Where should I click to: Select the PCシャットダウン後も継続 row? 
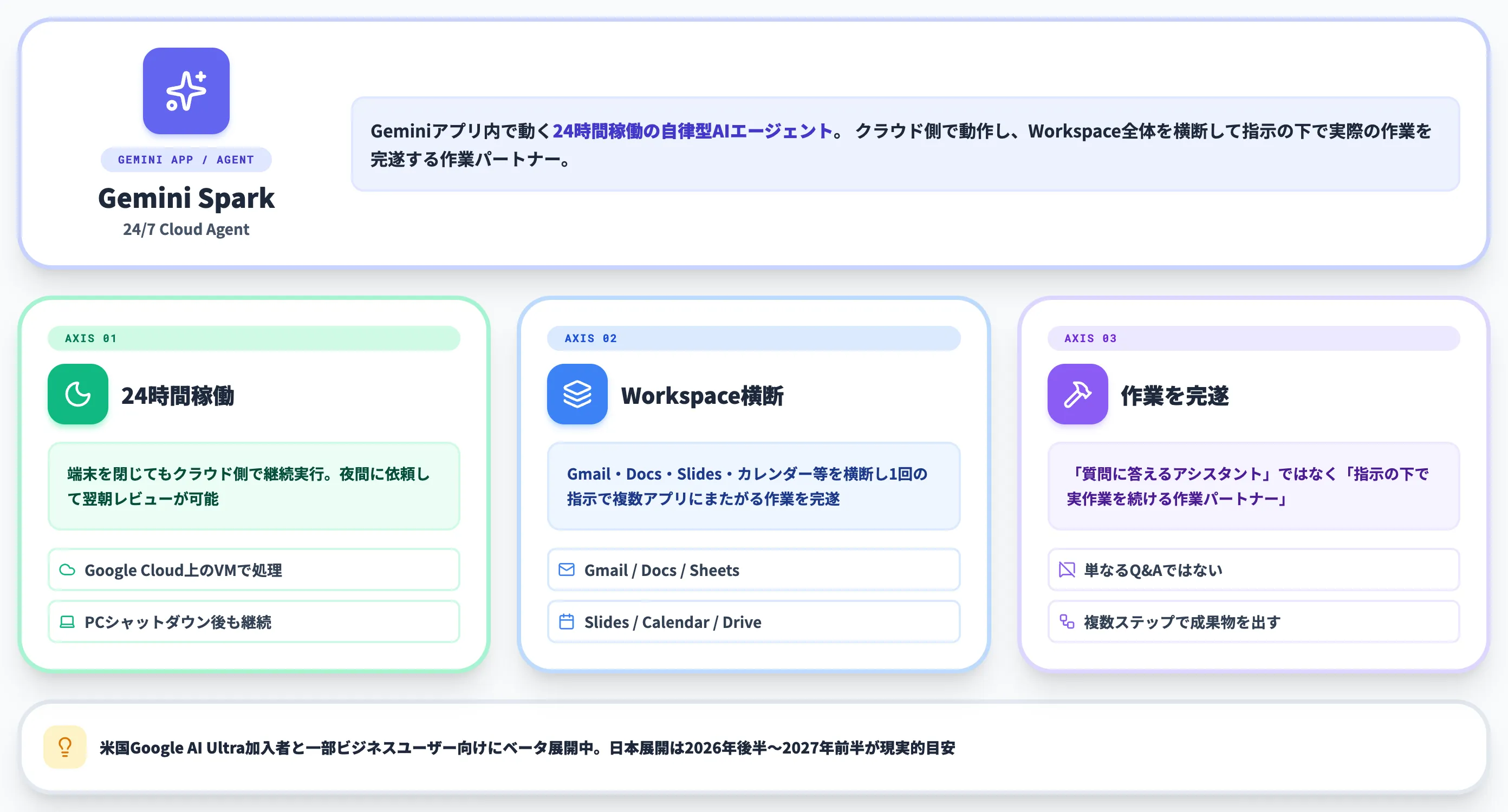[x=253, y=622]
